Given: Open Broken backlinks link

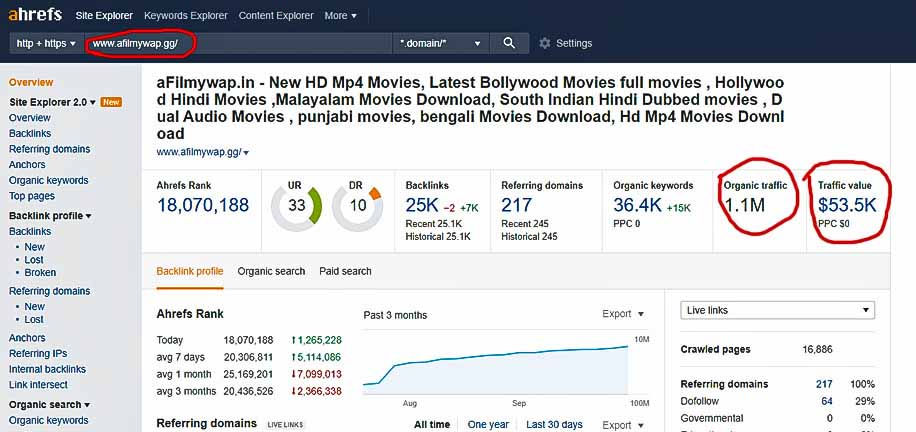Looking at the screenshot, I should click(40, 272).
